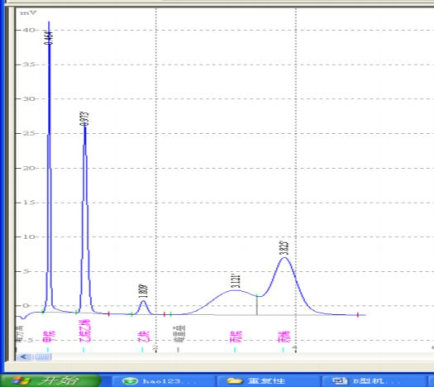Click the red end marker after the 0.973 peak
434x387 pixels.
point(109,314)
